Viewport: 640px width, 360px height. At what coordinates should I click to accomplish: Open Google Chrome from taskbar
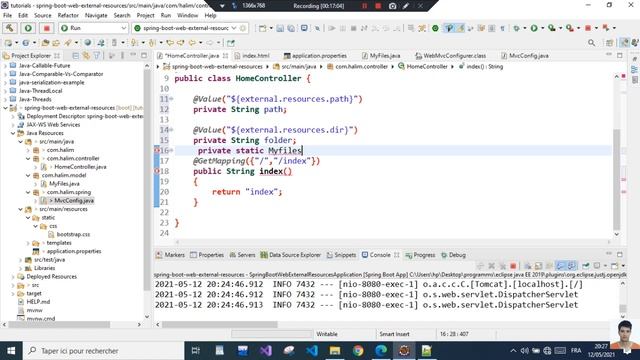[x=358, y=351]
